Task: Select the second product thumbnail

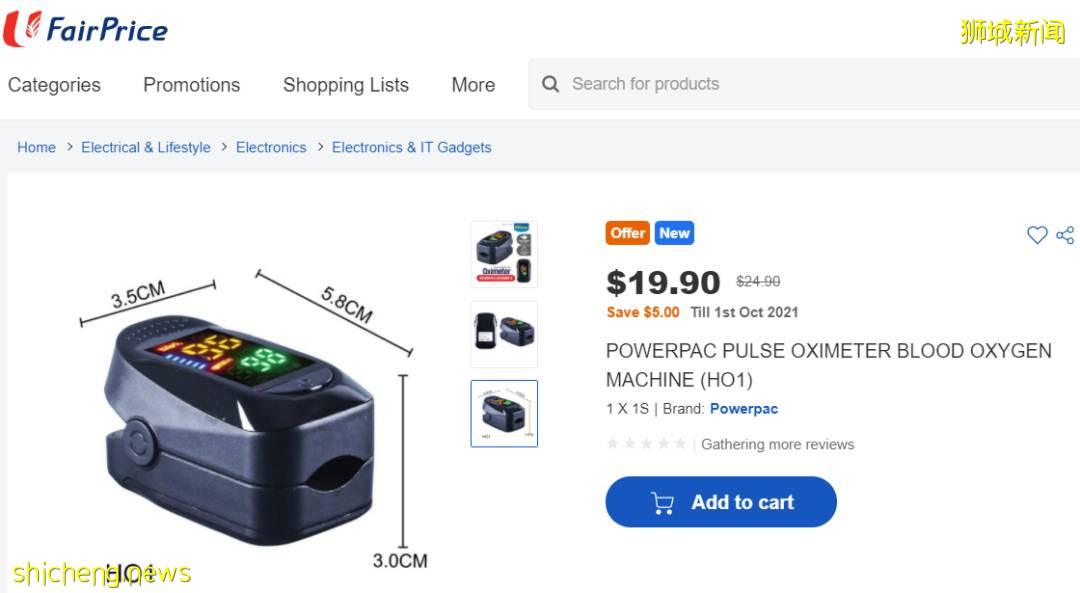Action: tap(504, 334)
